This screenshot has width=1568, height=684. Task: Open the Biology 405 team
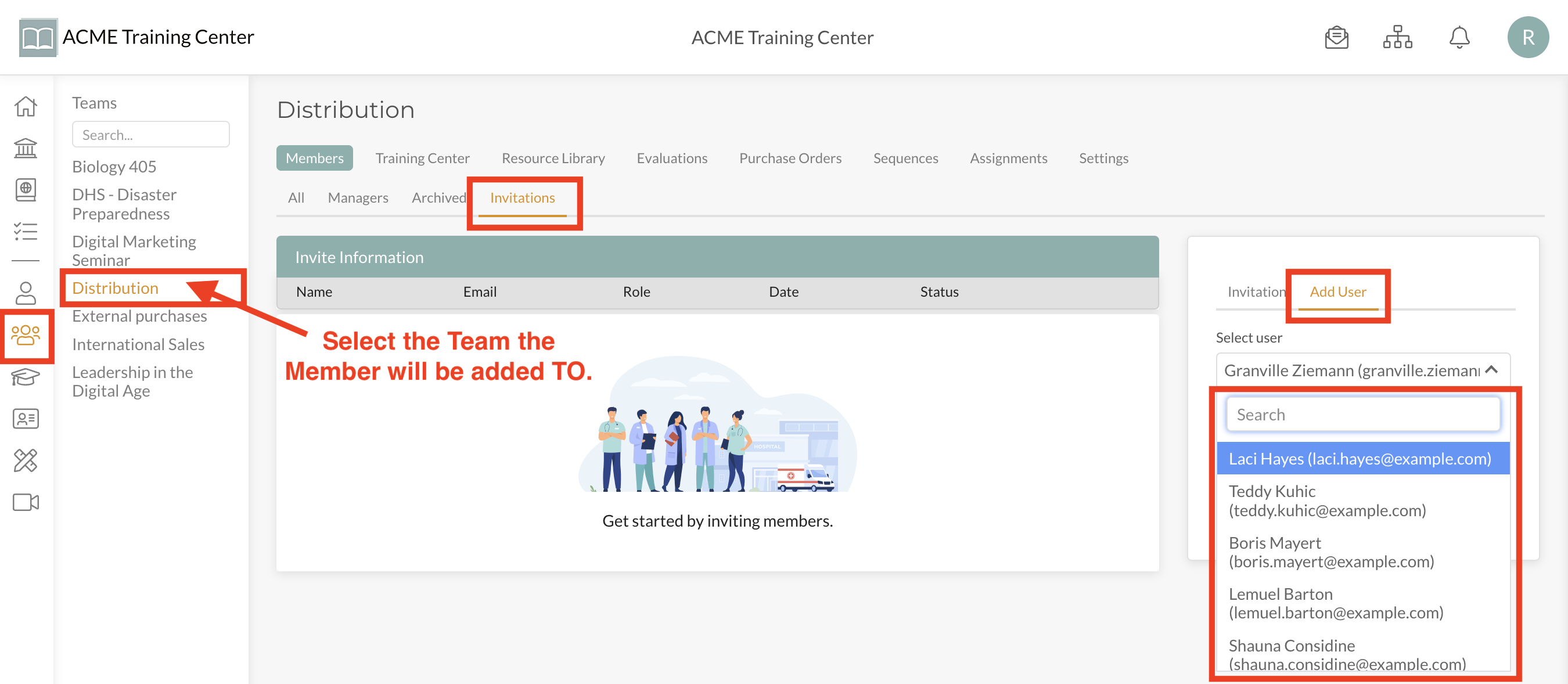[x=114, y=165]
